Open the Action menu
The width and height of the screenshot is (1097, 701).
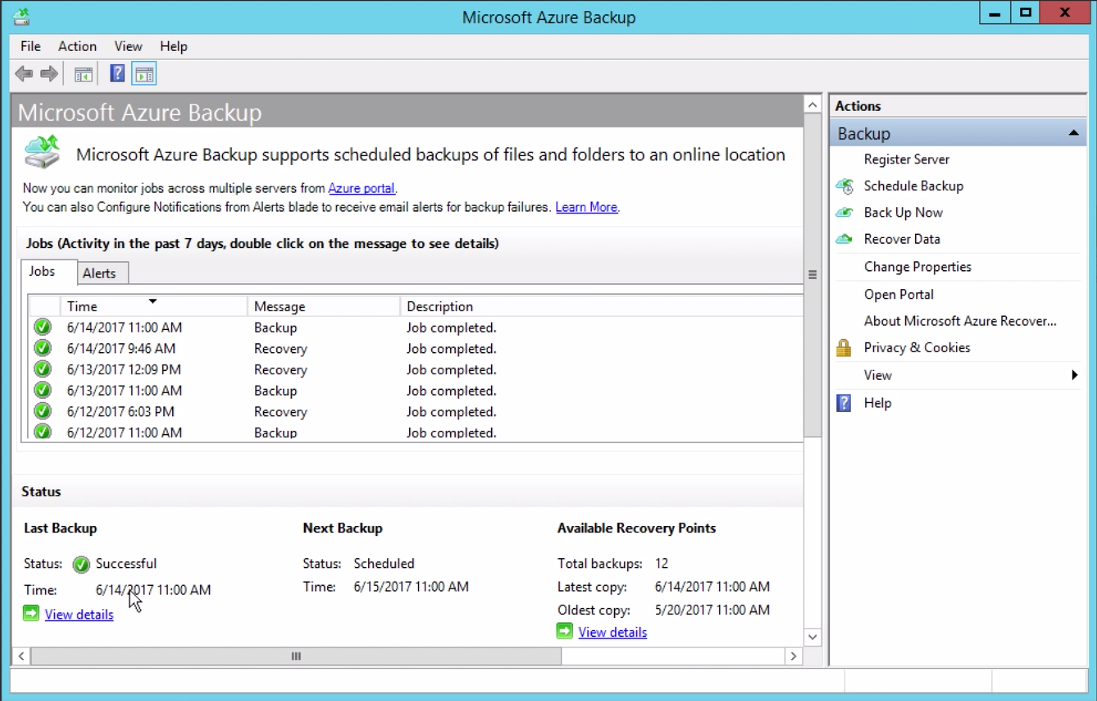click(77, 46)
